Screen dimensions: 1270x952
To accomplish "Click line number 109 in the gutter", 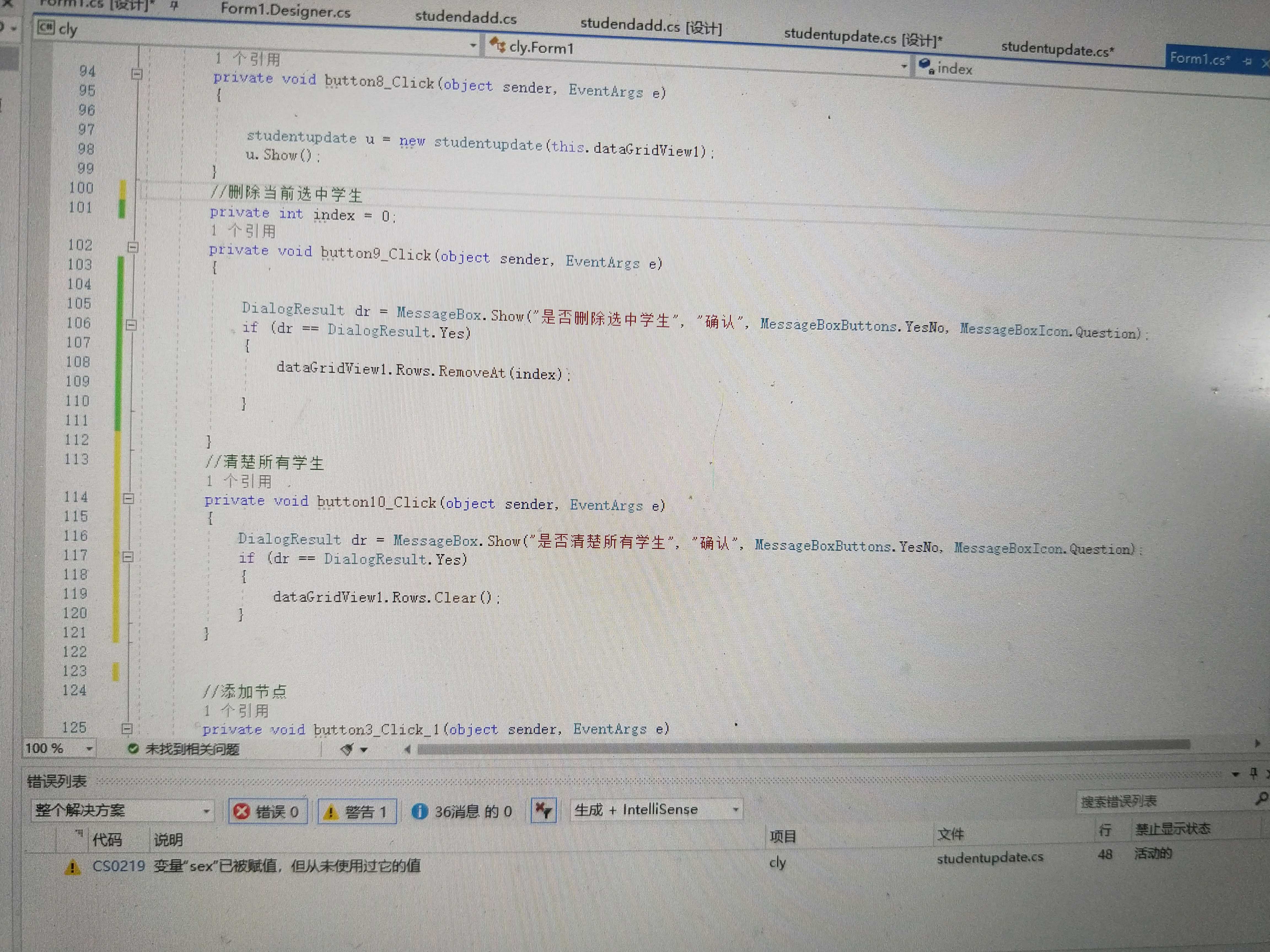I will click(x=77, y=381).
